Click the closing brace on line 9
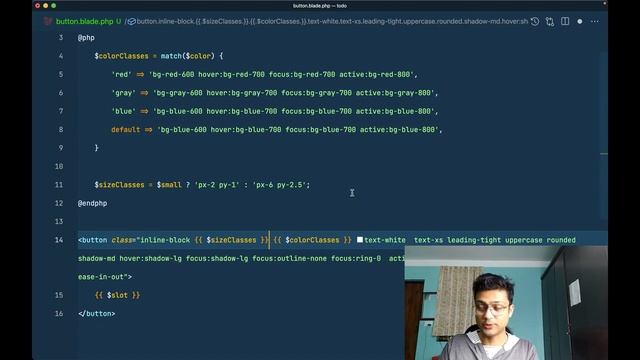640x360 pixels. click(x=96, y=148)
